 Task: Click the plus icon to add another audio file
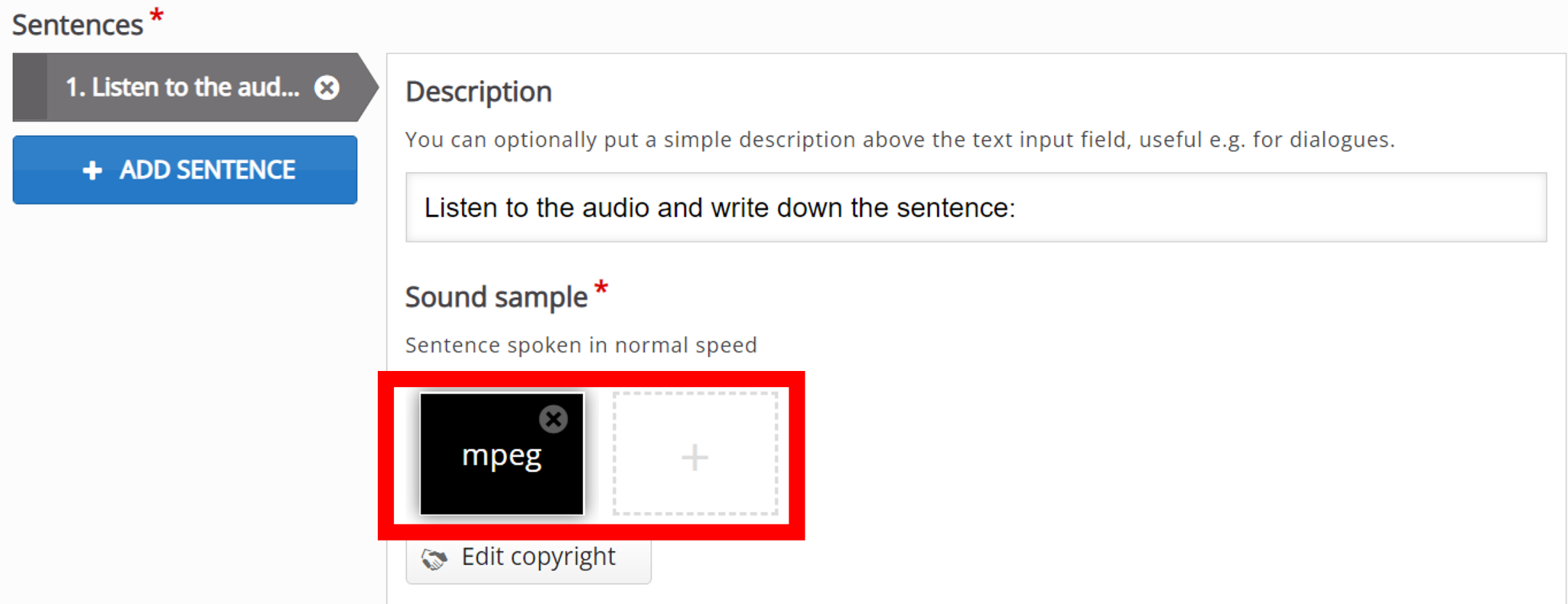pyautogui.click(x=695, y=456)
